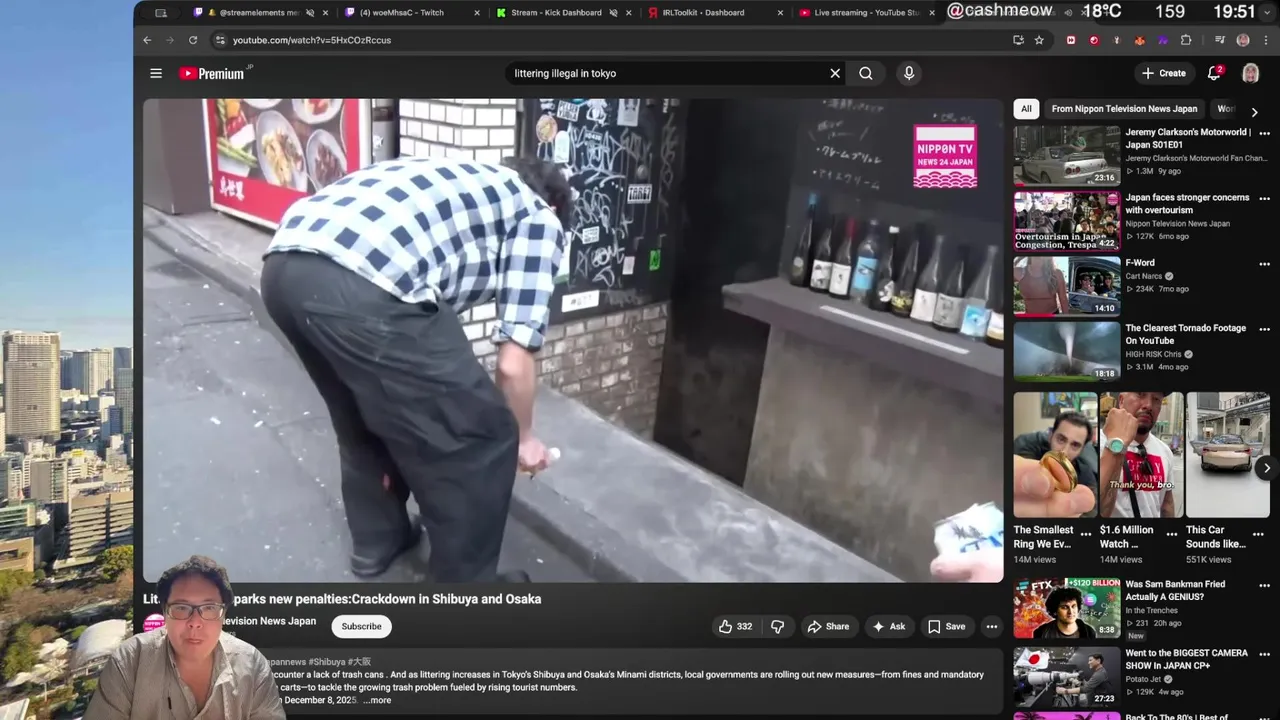Open YouTube notifications bell
The height and width of the screenshot is (720, 1280).
(1214, 73)
